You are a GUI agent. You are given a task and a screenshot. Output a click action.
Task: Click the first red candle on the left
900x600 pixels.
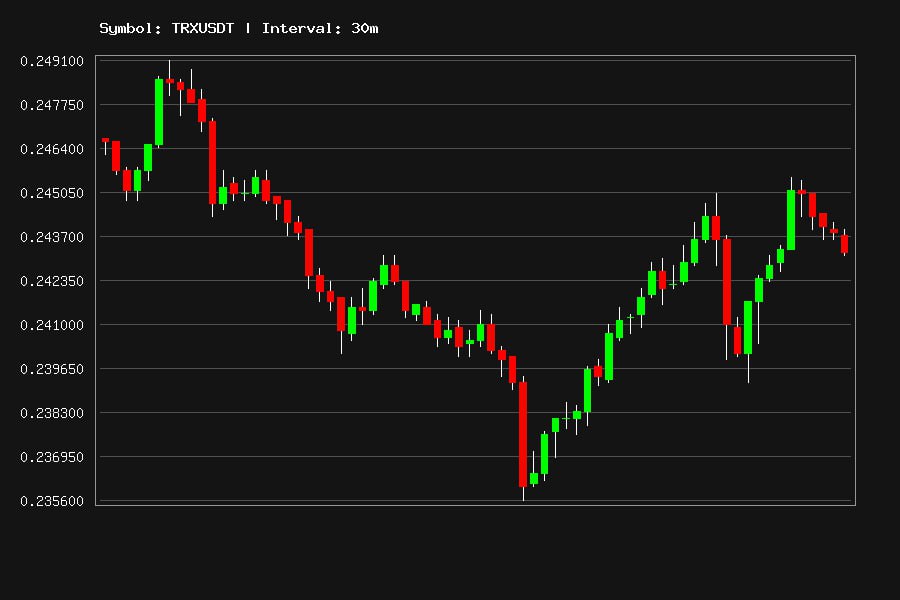[x=105, y=140]
